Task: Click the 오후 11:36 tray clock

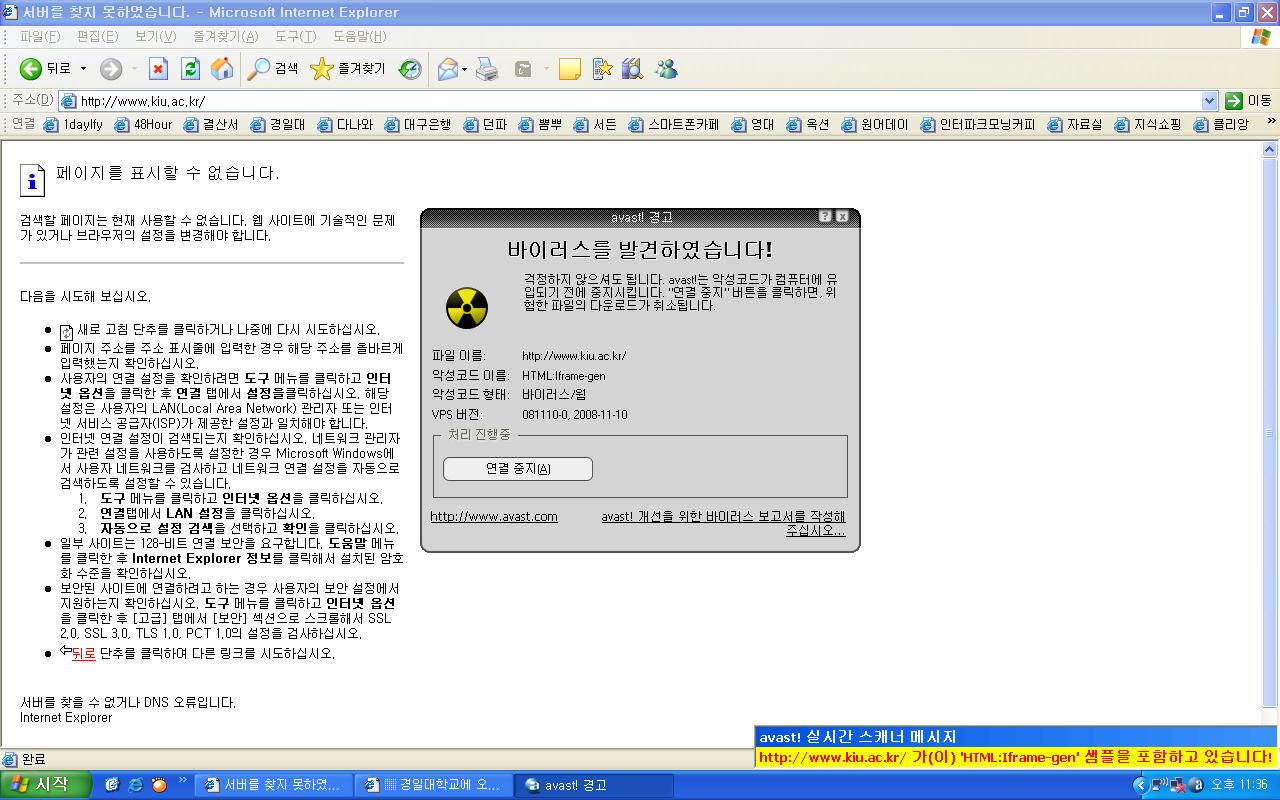Action: click(x=1239, y=785)
